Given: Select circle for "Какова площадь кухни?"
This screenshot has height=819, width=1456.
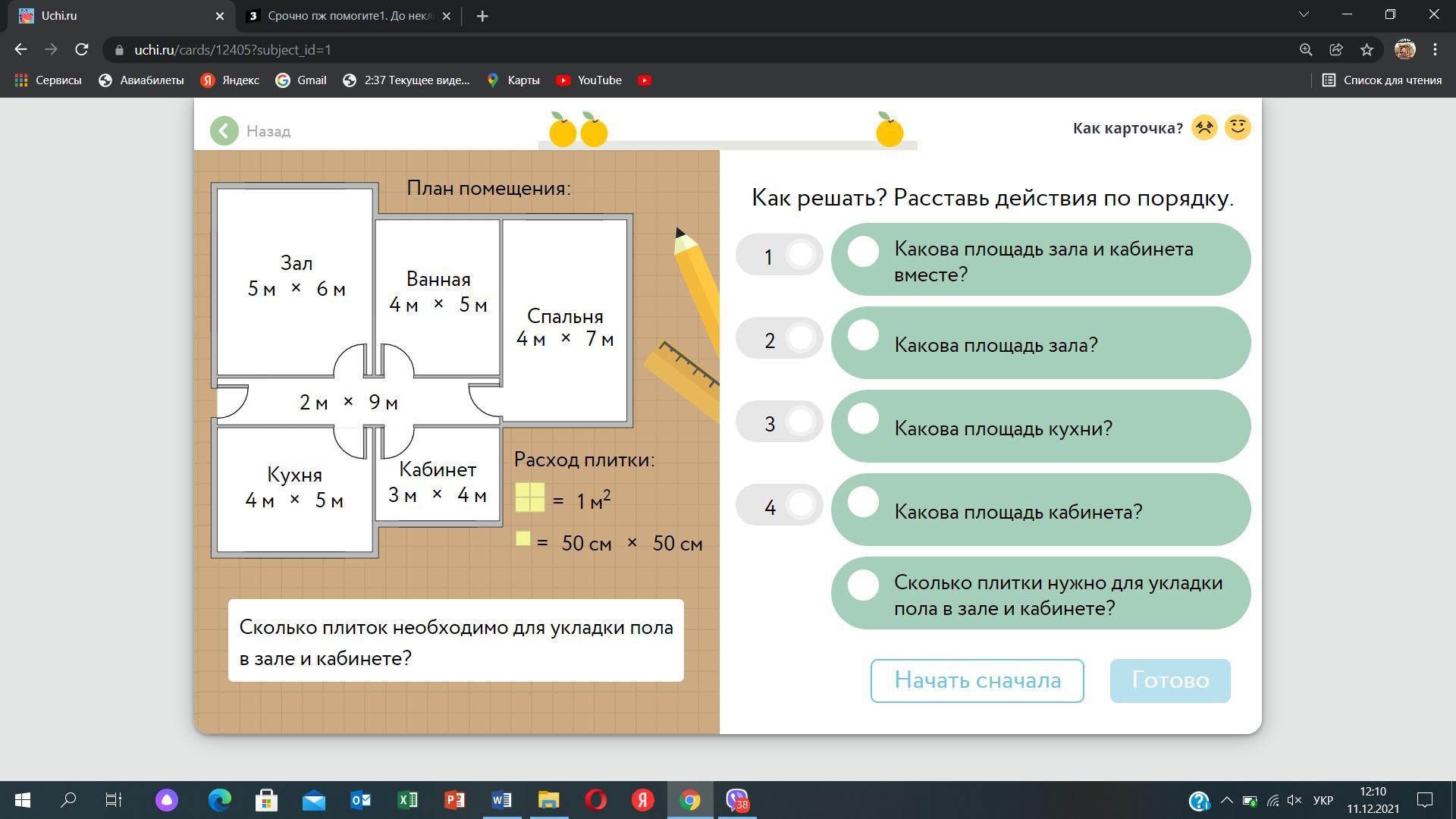Looking at the screenshot, I should coord(863,419).
